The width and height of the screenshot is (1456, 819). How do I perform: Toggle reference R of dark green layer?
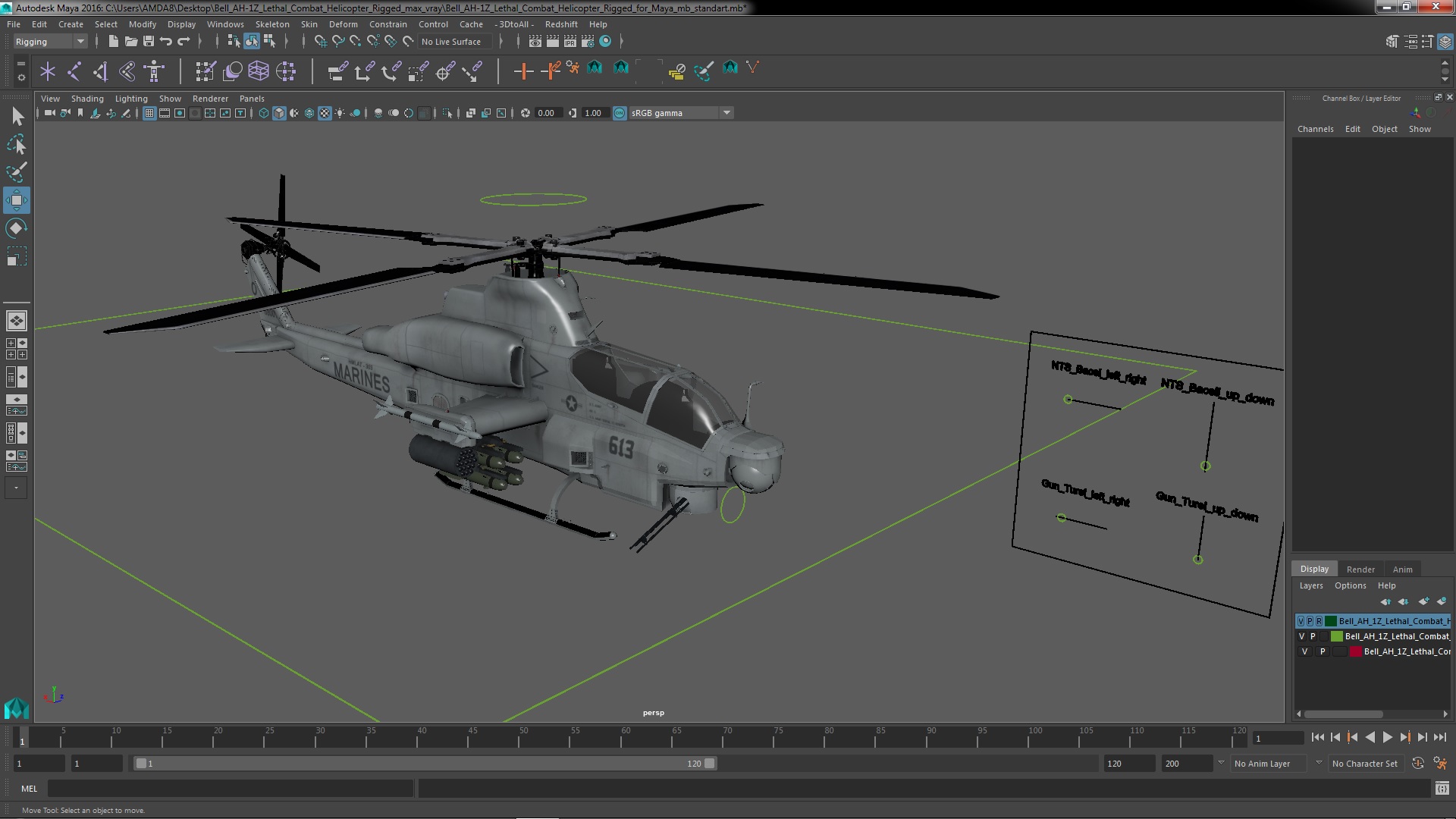tap(1319, 621)
